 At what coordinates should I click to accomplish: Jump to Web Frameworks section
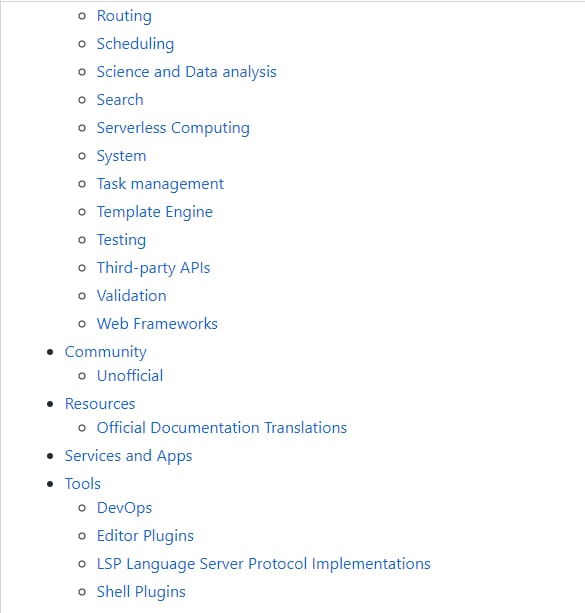(x=157, y=324)
